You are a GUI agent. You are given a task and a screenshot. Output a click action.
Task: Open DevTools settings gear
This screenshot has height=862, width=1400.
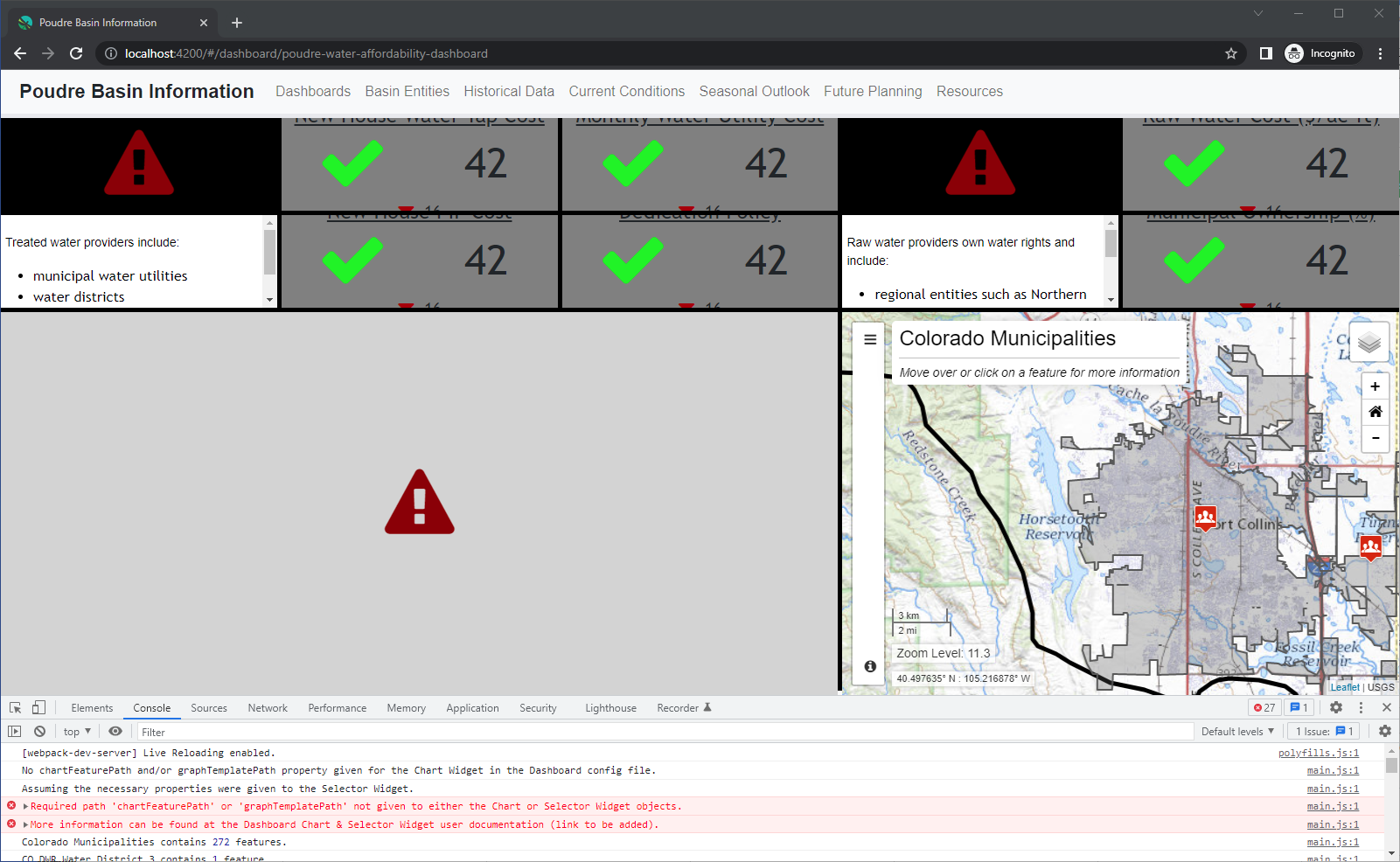[1337, 707]
